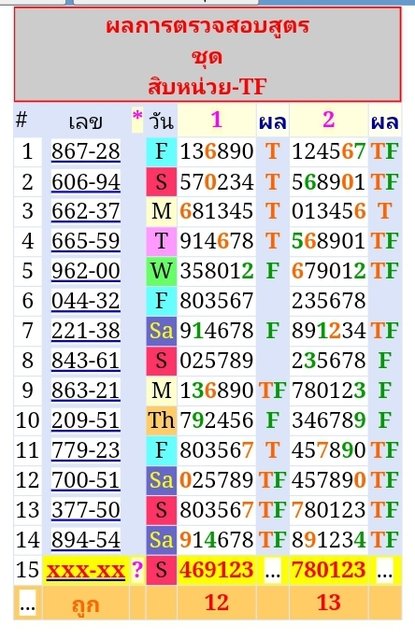Select the purple column 1 header

217,120
